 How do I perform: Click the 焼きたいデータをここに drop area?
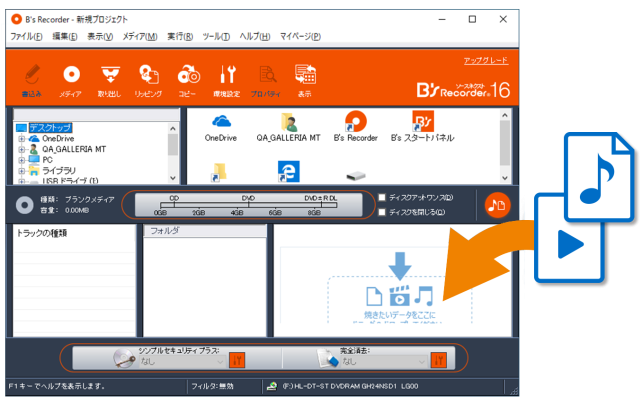[x=400, y=299]
